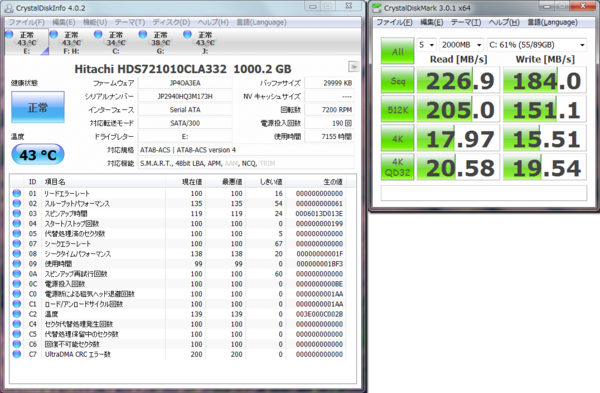Viewport: 600px width, 393px height.
Task: Click the firmware field JP4OA3EA
Action: point(185,83)
